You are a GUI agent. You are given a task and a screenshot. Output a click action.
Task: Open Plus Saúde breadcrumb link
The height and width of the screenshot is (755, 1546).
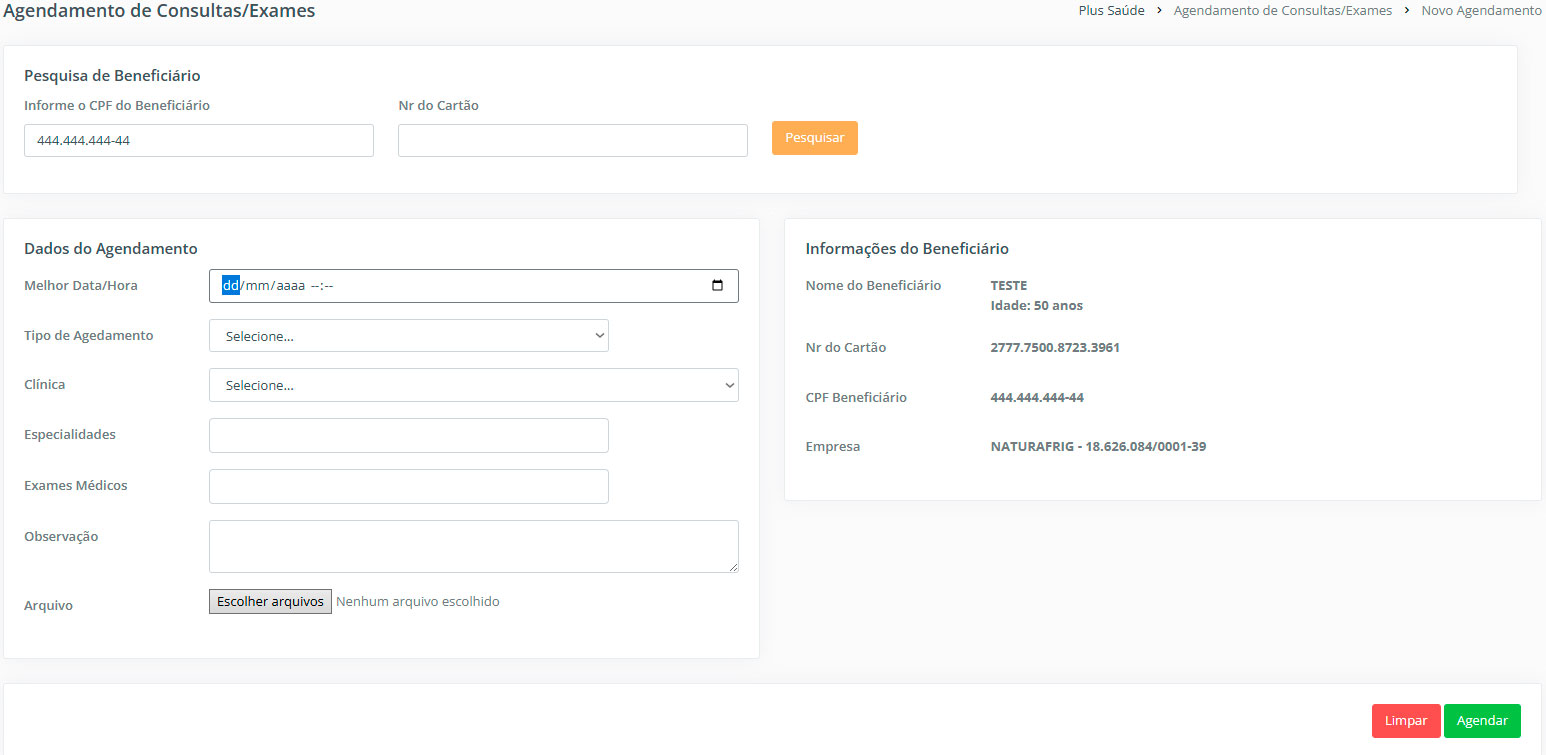1111,11
